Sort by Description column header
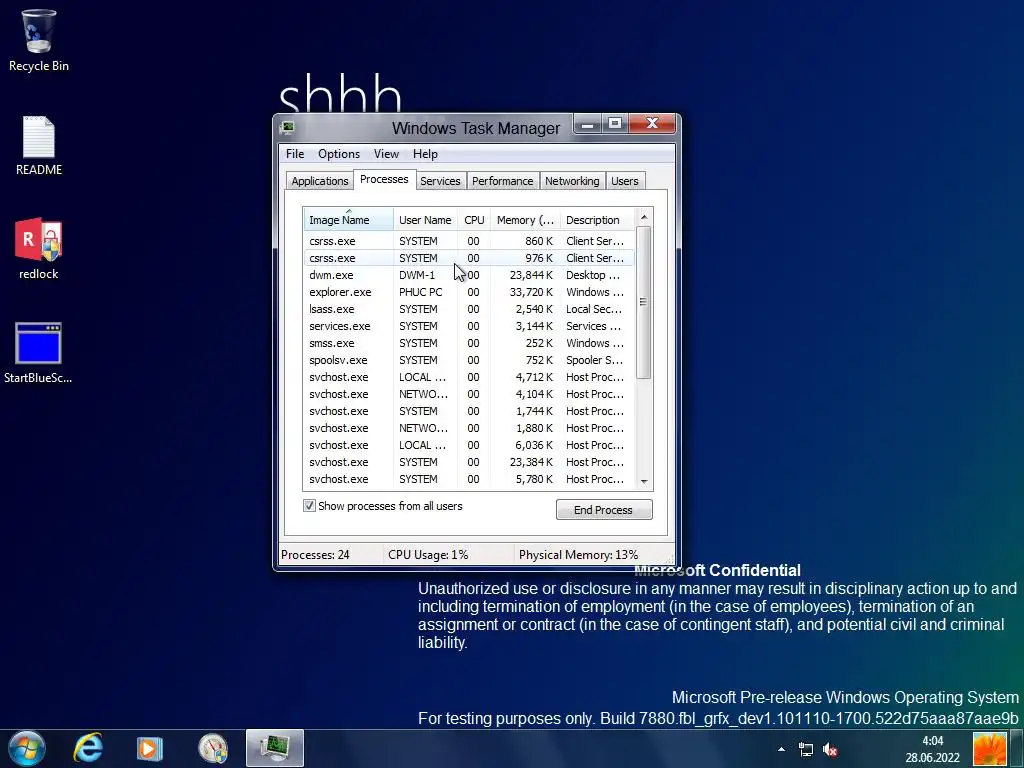Viewport: 1024px width, 768px height. click(x=596, y=220)
